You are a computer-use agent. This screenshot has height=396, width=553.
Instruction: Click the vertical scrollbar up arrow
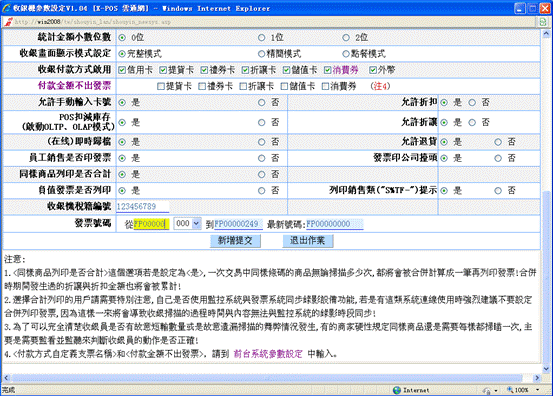point(546,34)
